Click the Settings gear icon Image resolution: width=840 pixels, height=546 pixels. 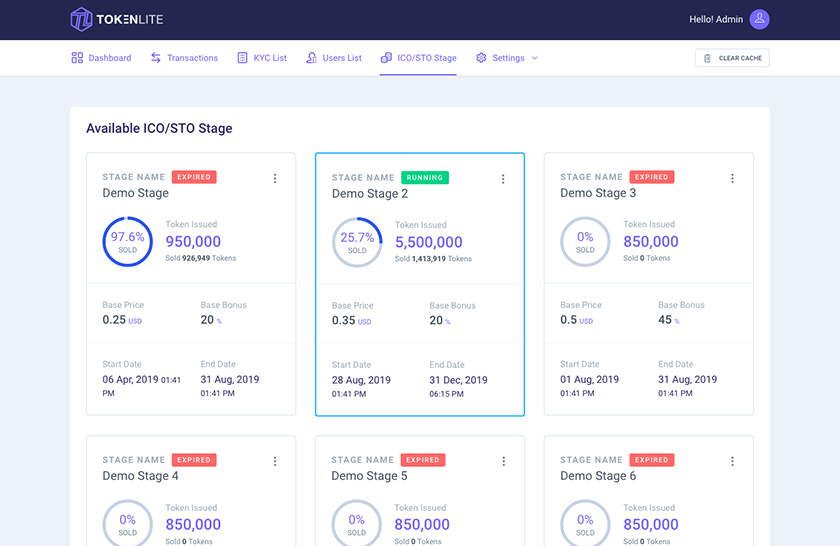pos(481,58)
